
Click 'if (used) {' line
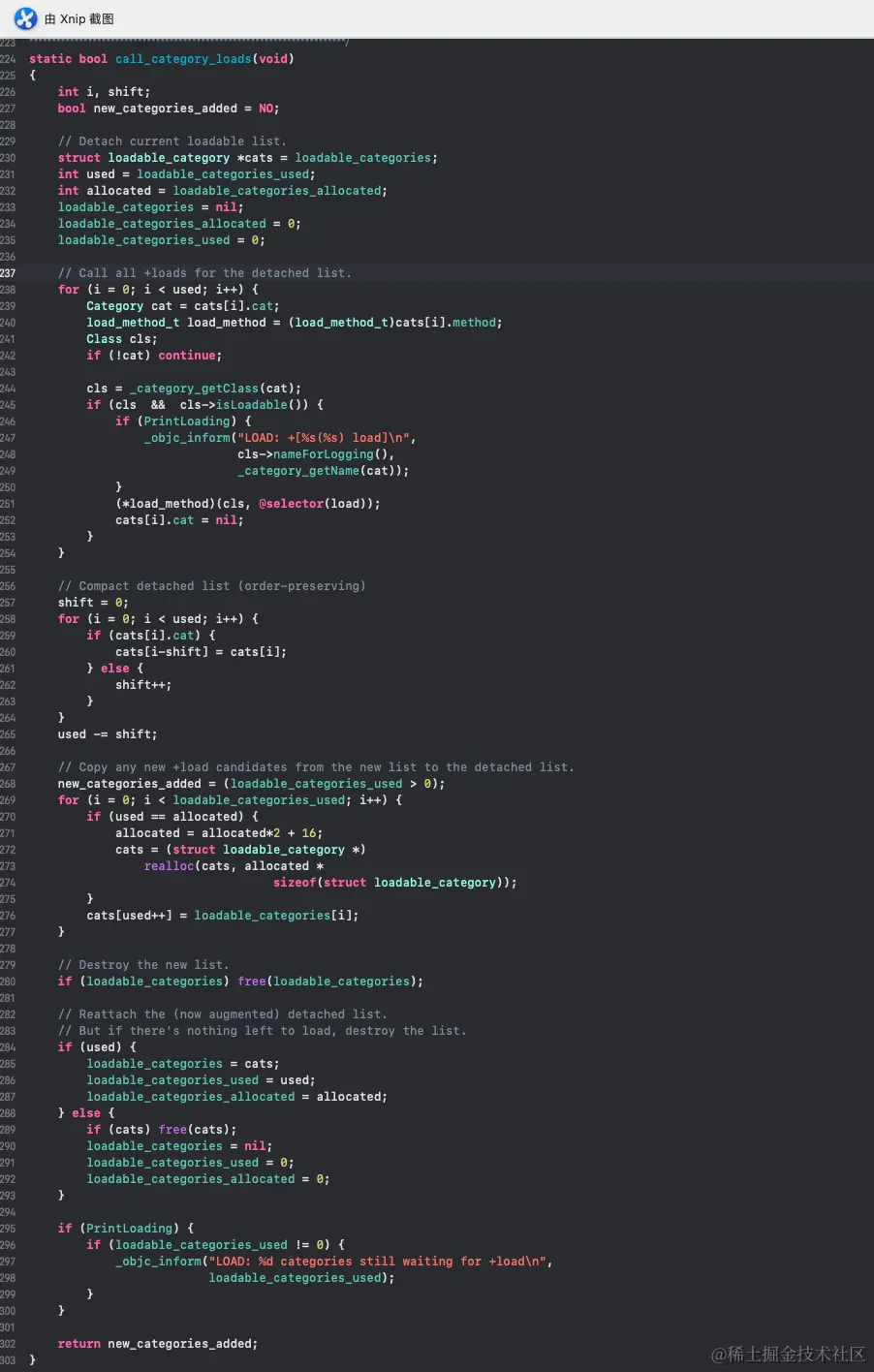click(97, 1047)
